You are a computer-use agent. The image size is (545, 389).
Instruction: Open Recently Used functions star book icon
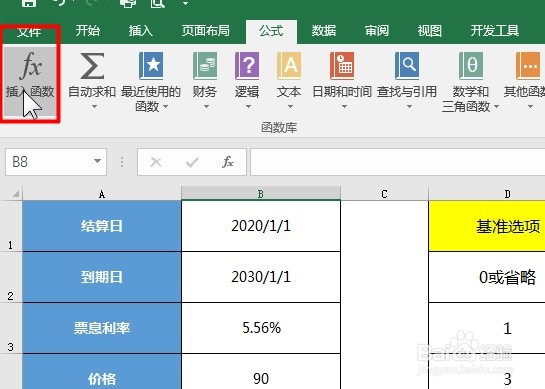pyautogui.click(x=151, y=66)
